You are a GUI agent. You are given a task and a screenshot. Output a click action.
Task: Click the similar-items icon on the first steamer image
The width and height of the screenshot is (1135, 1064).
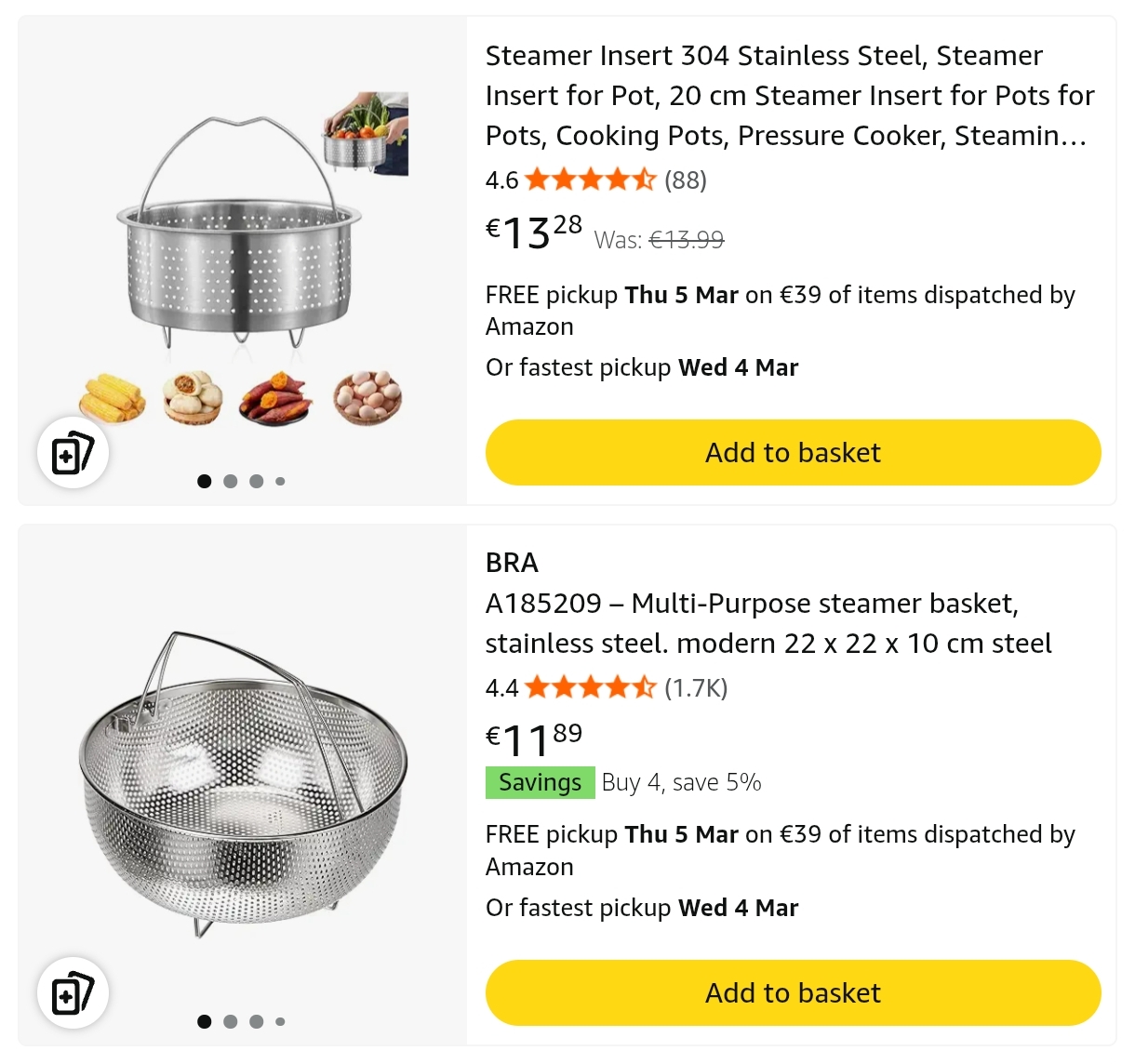73,453
